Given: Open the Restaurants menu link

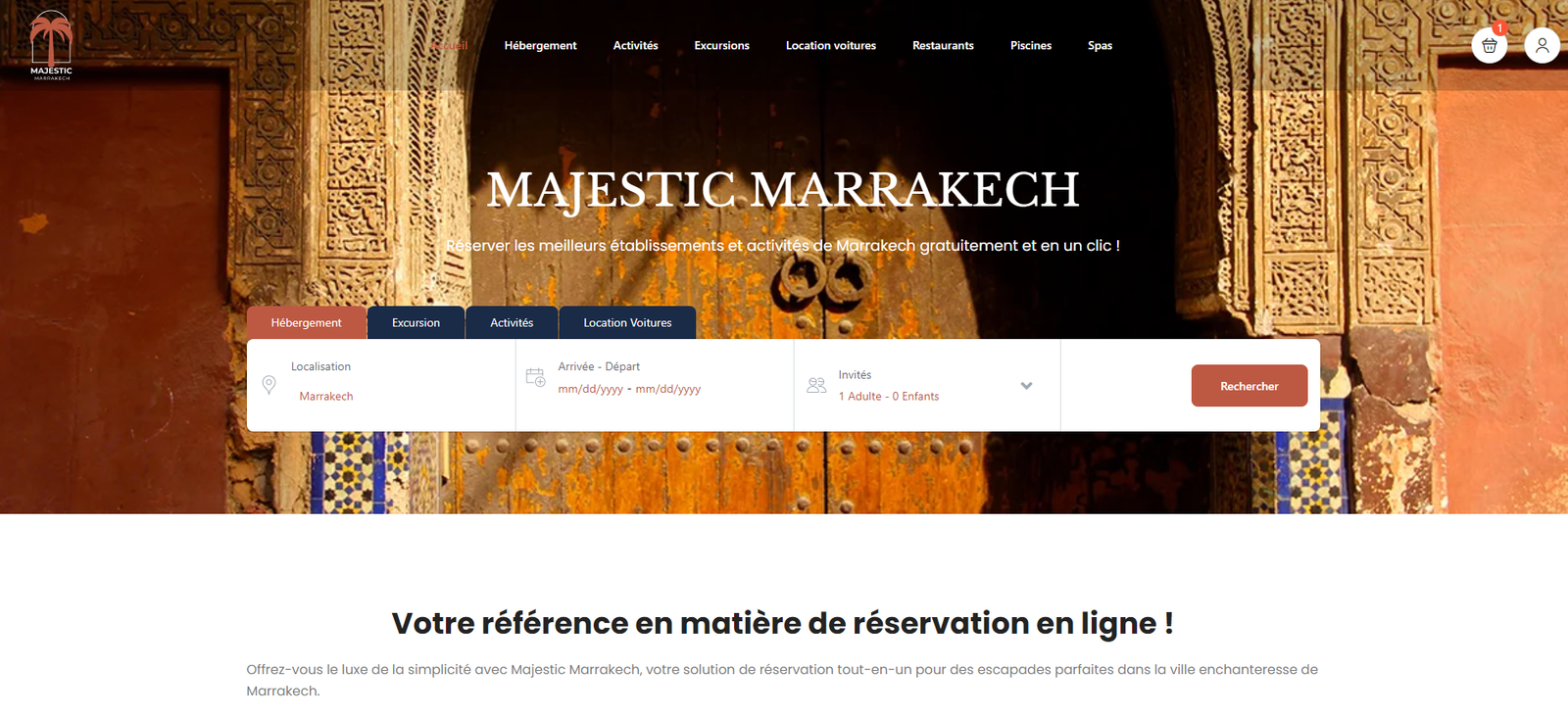Looking at the screenshot, I should pos(943,45).
